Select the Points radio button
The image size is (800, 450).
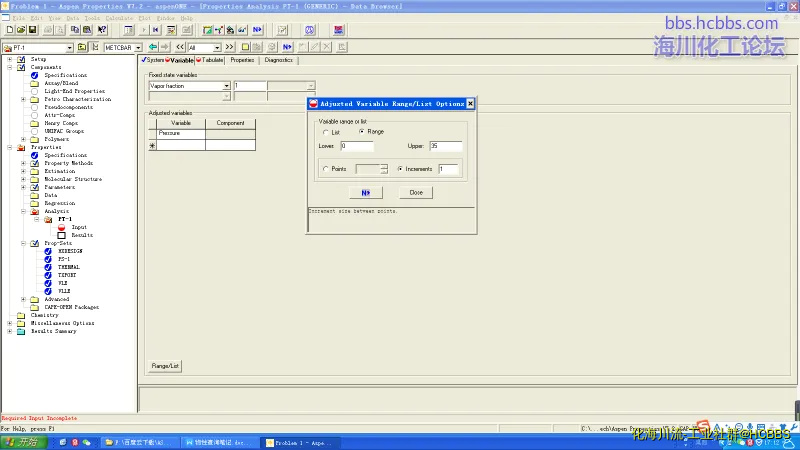[326, 169]
